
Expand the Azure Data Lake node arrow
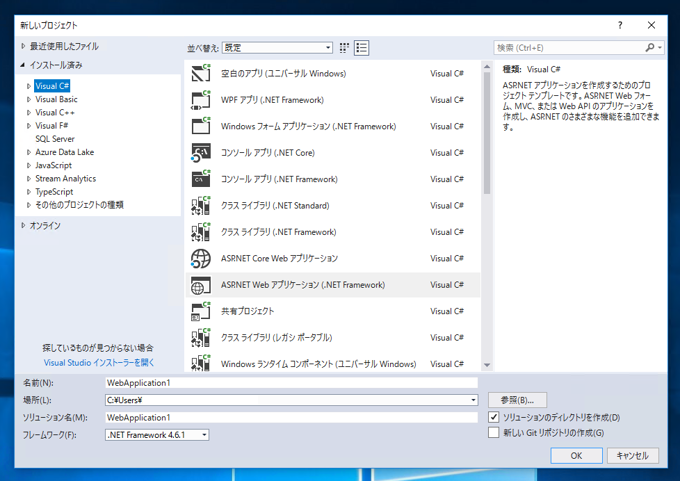click(29, 152)
